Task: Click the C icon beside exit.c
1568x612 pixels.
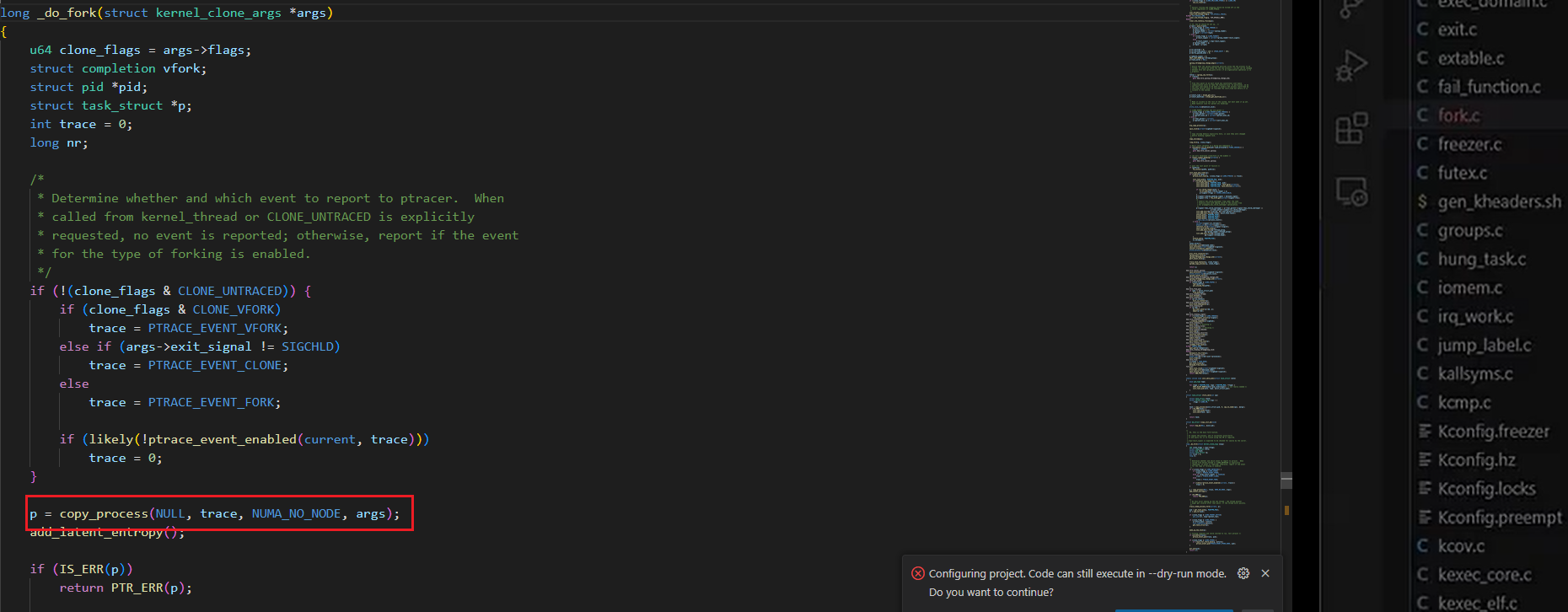Action: pyautogui.click(x=1423, y=30)
